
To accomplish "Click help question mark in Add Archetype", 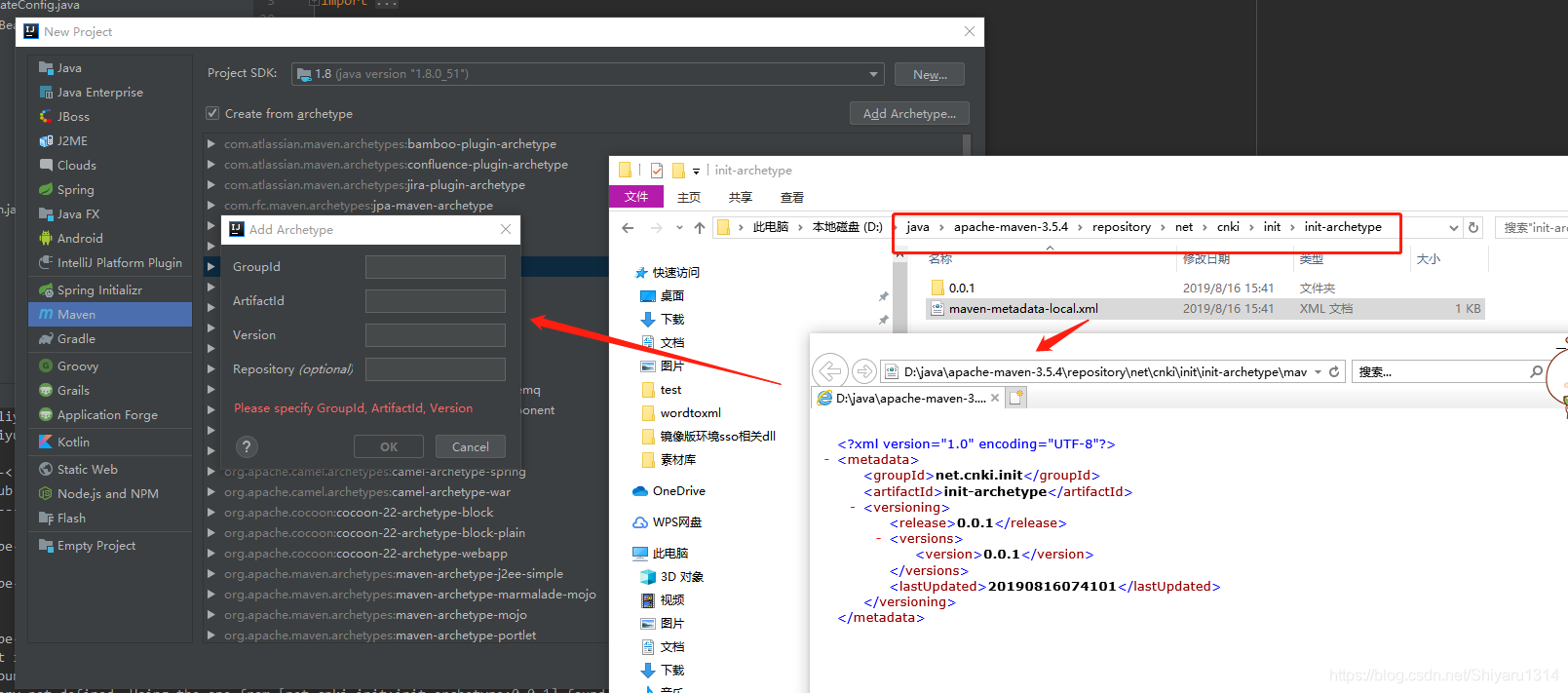I will pos(247,446).
